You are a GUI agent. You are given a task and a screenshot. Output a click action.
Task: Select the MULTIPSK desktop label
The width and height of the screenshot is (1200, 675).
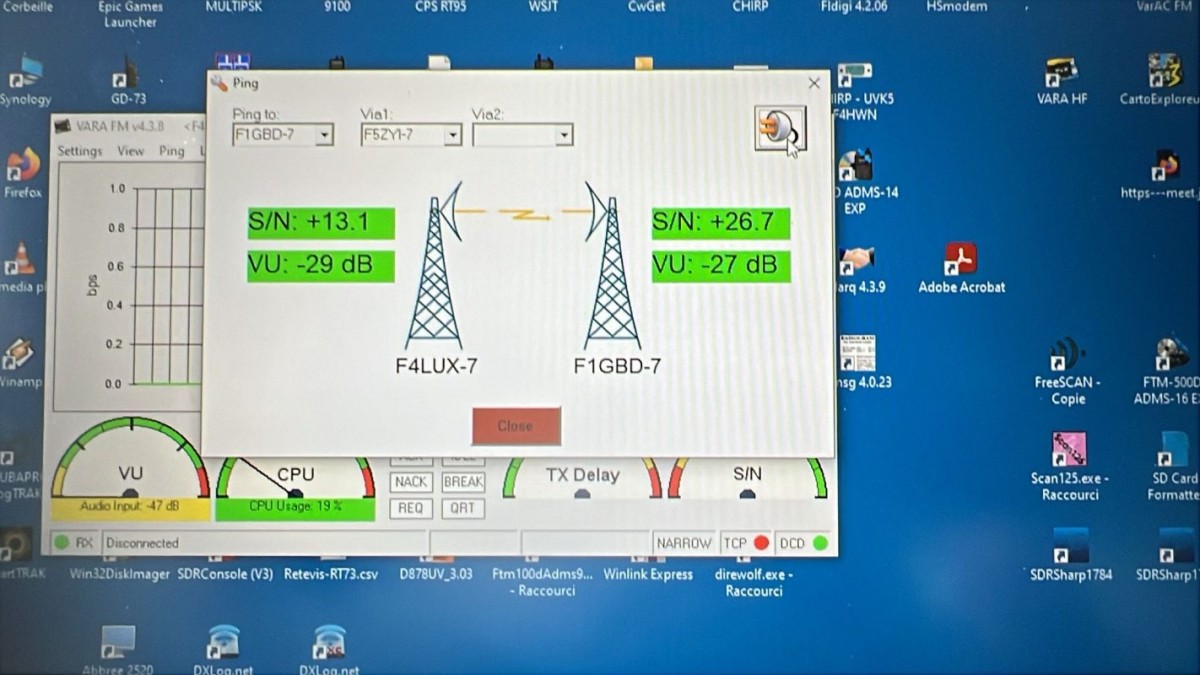pos(234,6)
